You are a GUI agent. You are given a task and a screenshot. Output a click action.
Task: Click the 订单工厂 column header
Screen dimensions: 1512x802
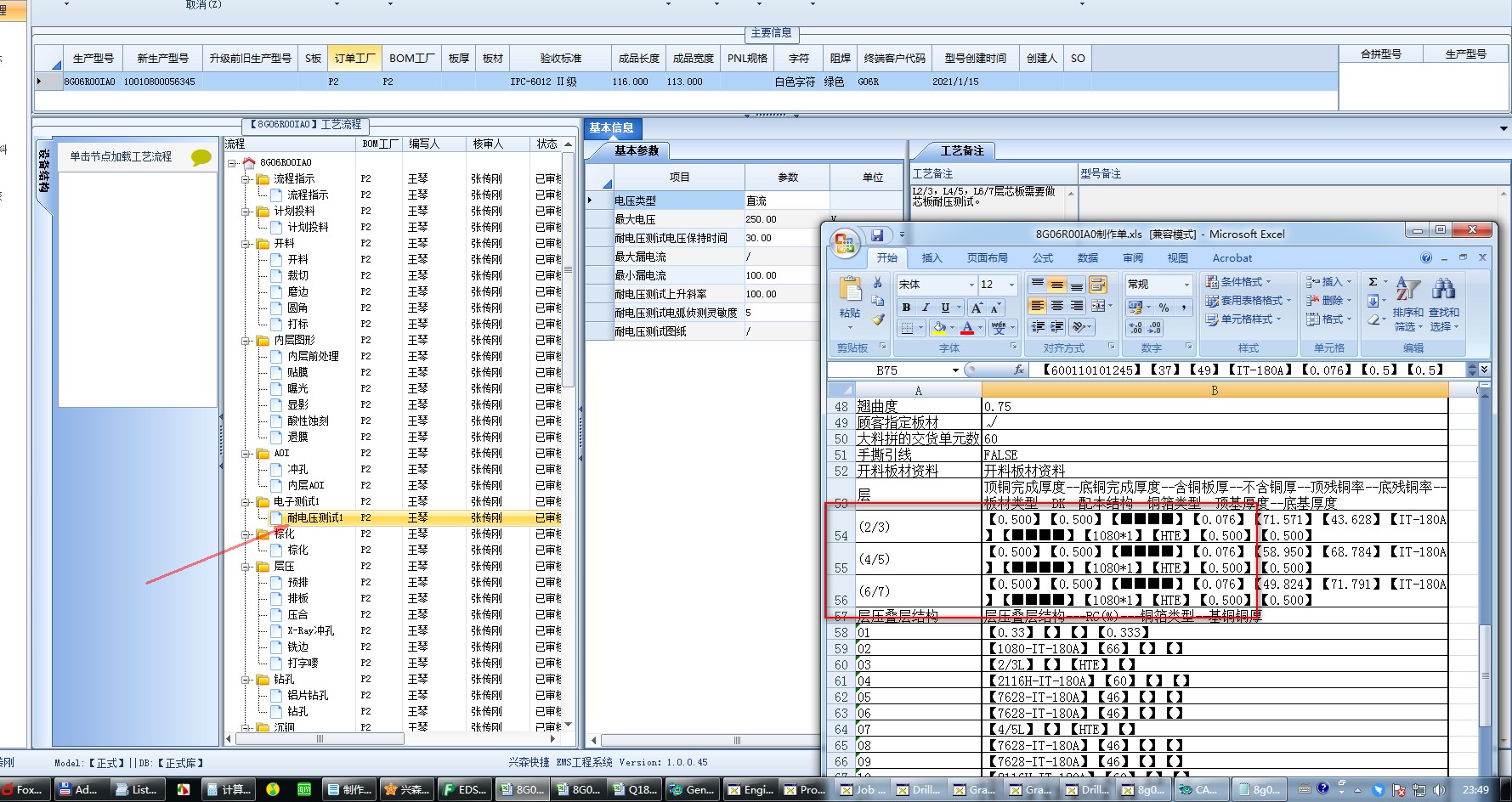(354, 59)
